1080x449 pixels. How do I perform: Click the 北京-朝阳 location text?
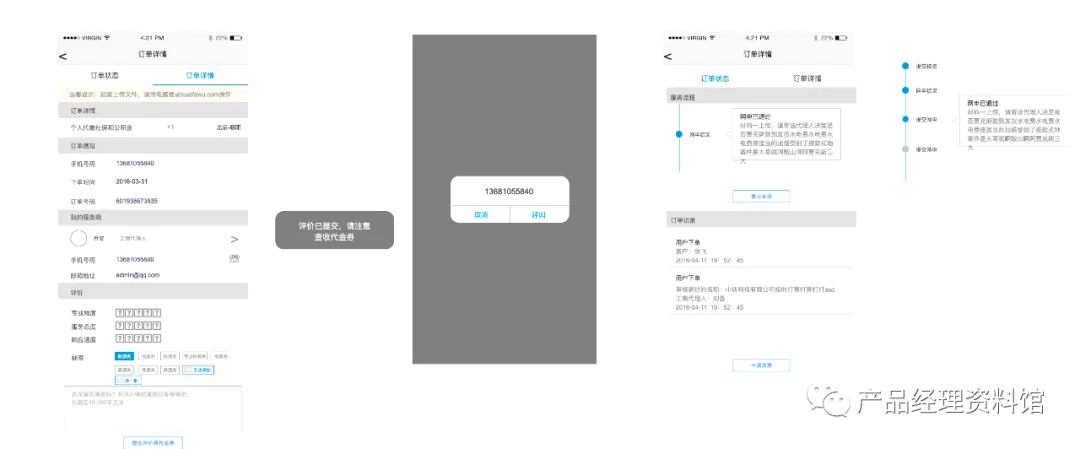pyautogui.click(x=228, y=128)
